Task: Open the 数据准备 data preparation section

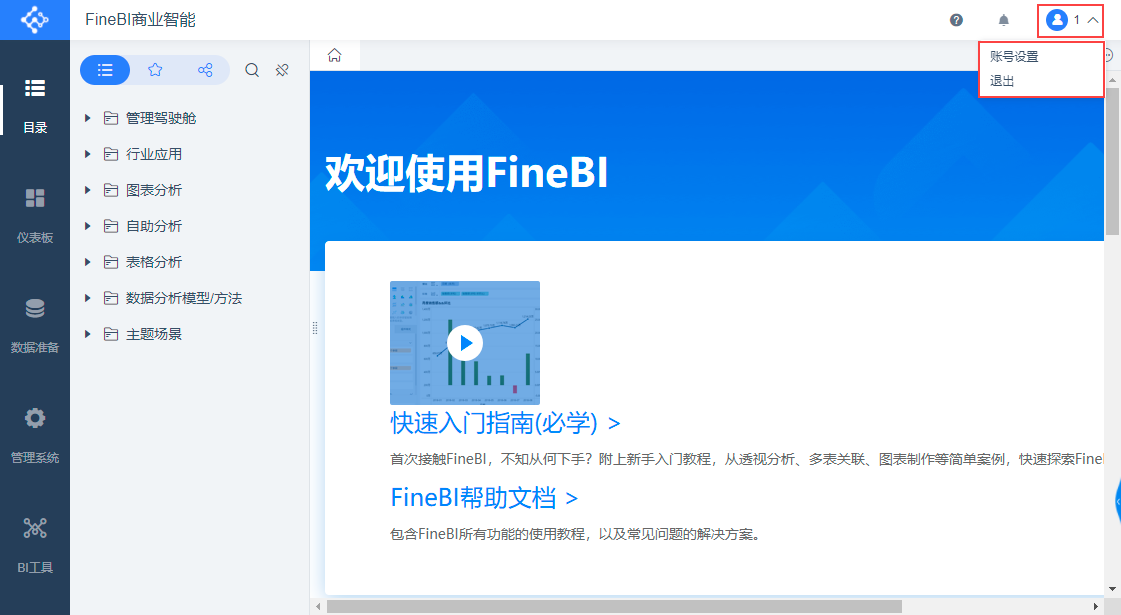Action: pyautogui.click(x=35, y=327)
